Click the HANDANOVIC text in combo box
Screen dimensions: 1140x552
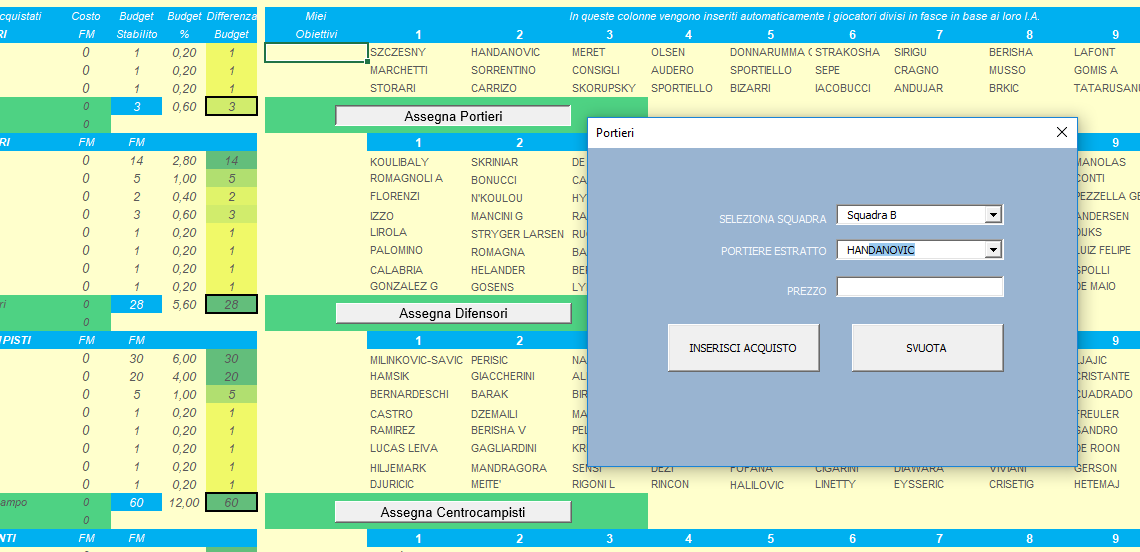880,250
